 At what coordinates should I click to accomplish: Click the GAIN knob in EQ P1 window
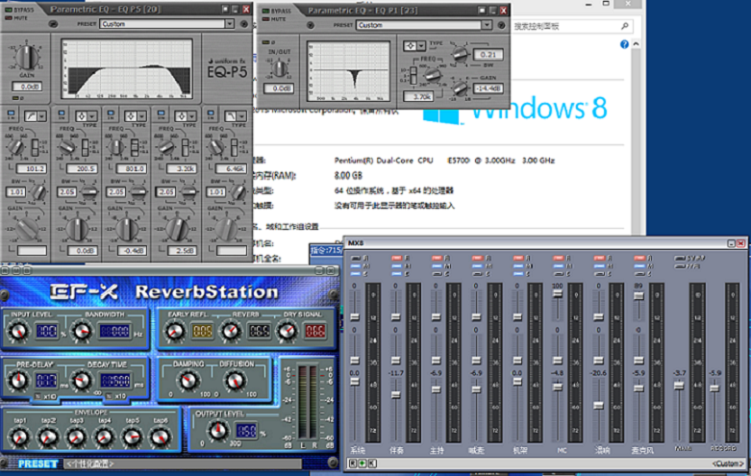tap(460, 88)
